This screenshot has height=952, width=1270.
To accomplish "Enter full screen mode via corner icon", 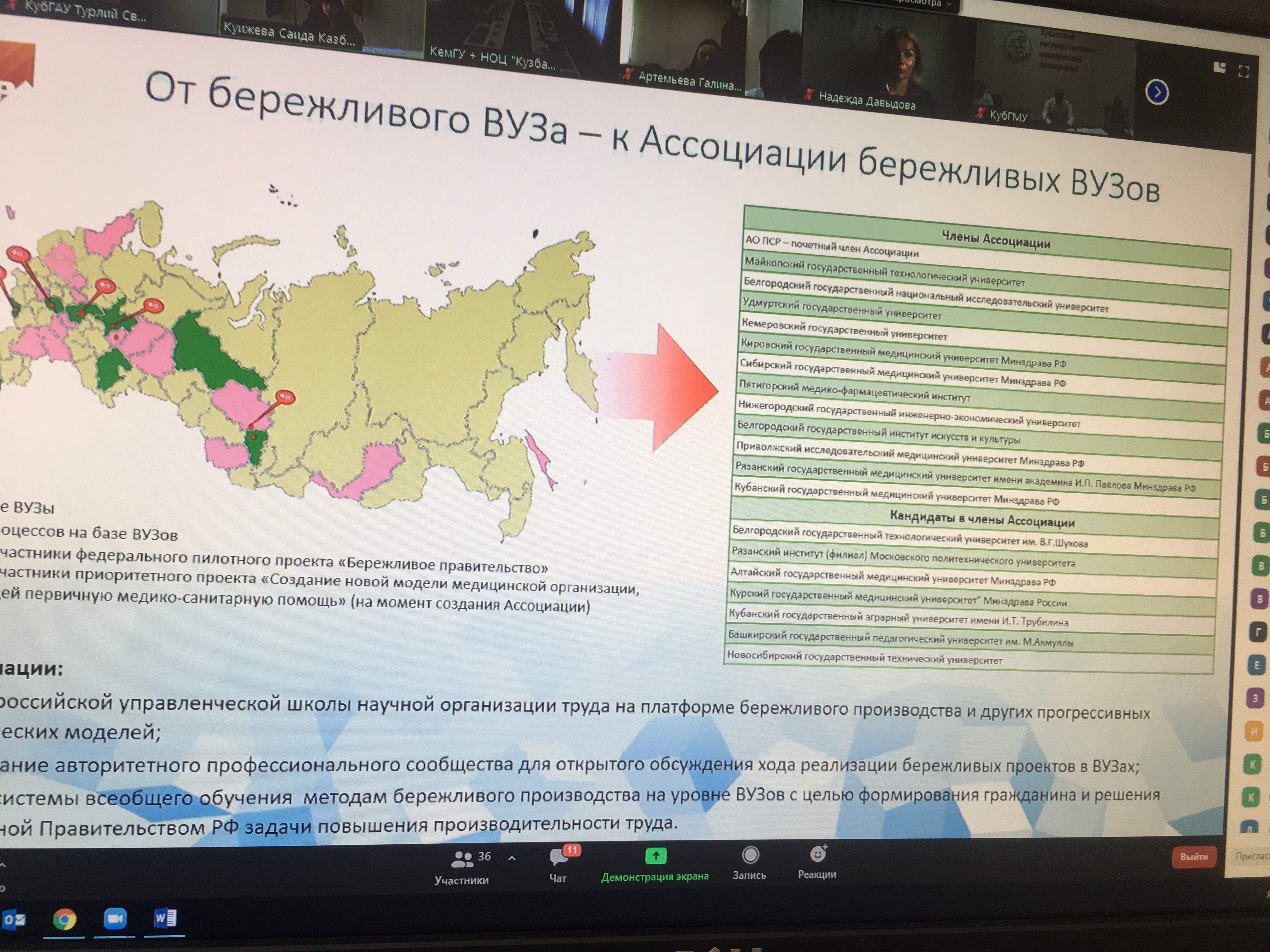I will pyautogui.click(x=1244, y=72).
